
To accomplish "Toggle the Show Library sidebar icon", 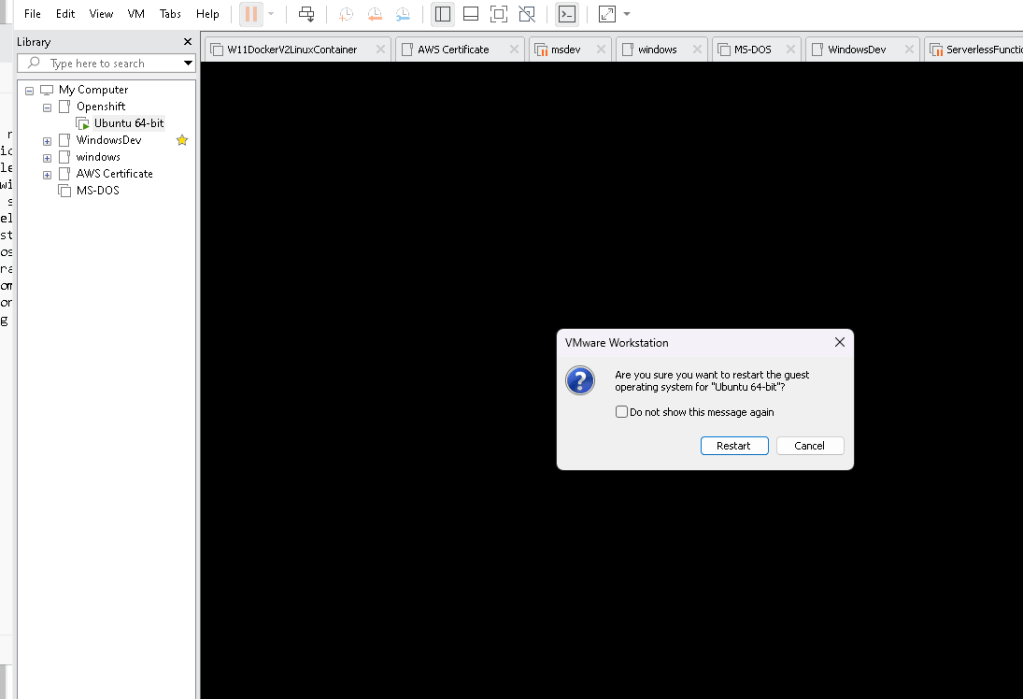I will [442, 14].
